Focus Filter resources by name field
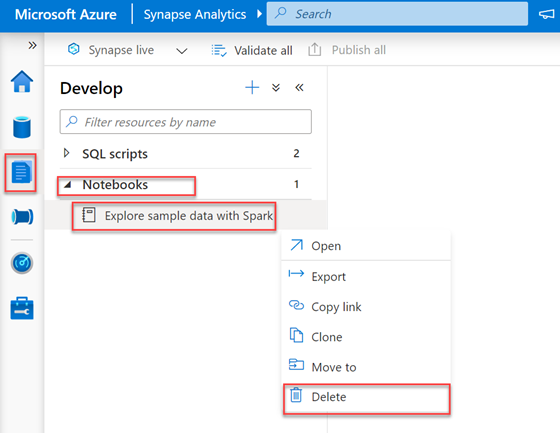Screen dimensions: 560x433 [186, 122]
